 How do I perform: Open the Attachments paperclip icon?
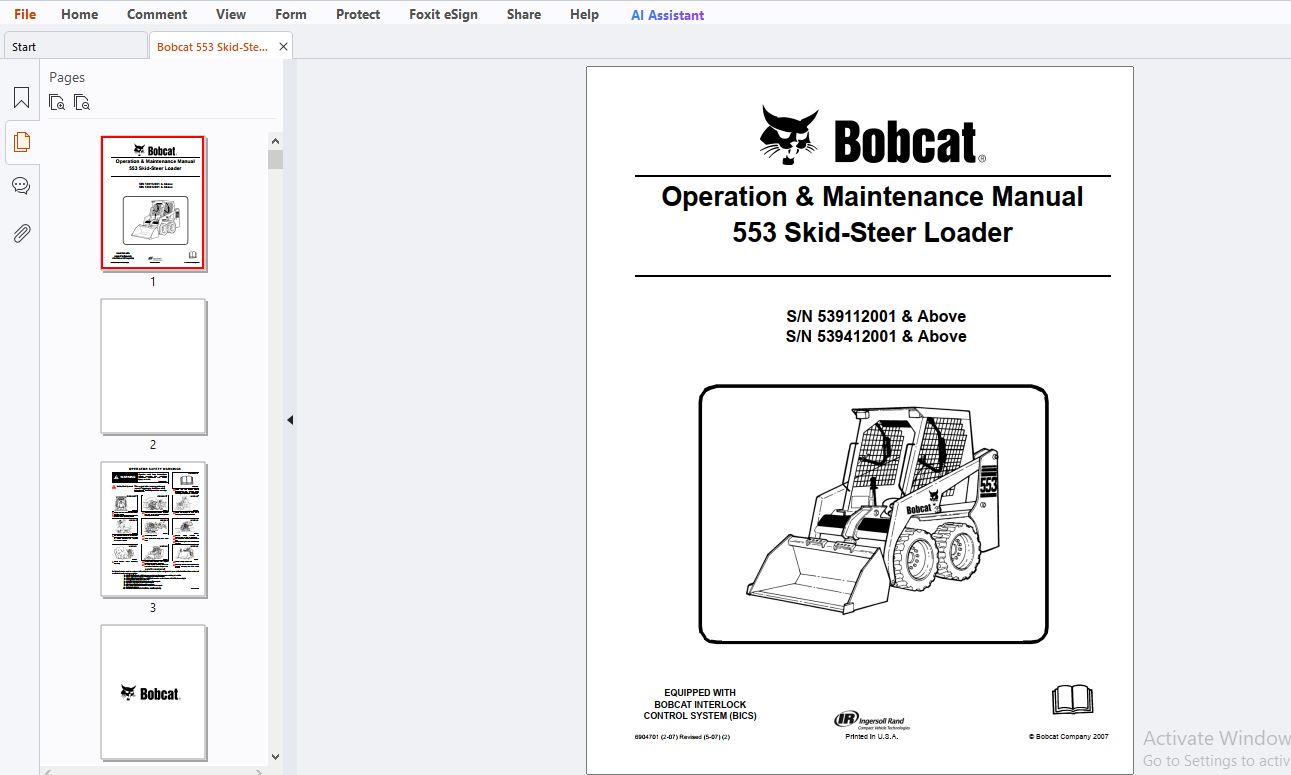click(x=21, y=233)
